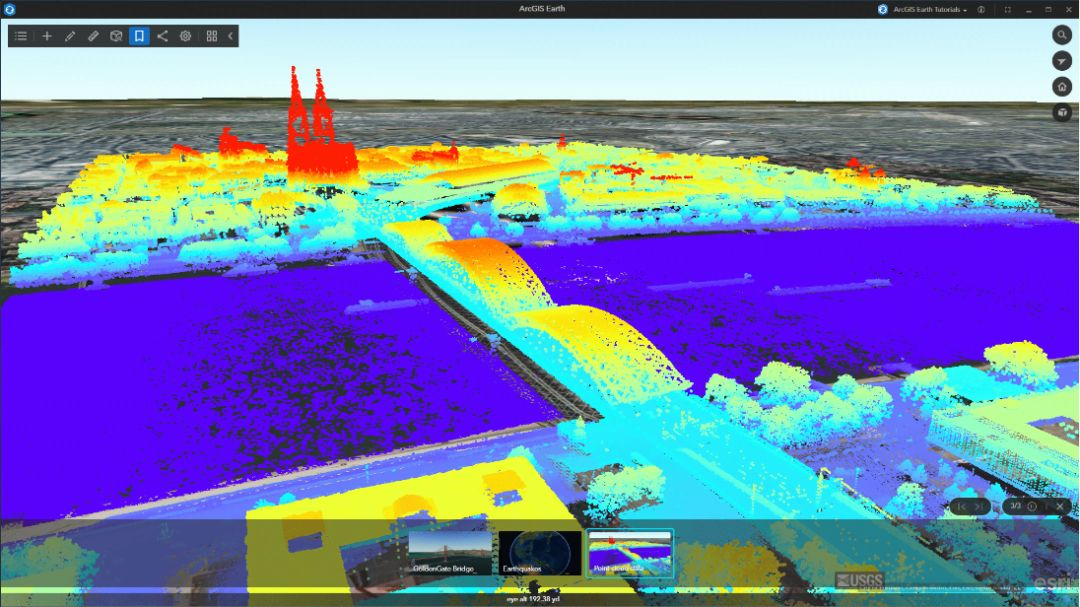Toggle the Bookmarks panel button
The image size is (1080, 607).
(139, 36)
